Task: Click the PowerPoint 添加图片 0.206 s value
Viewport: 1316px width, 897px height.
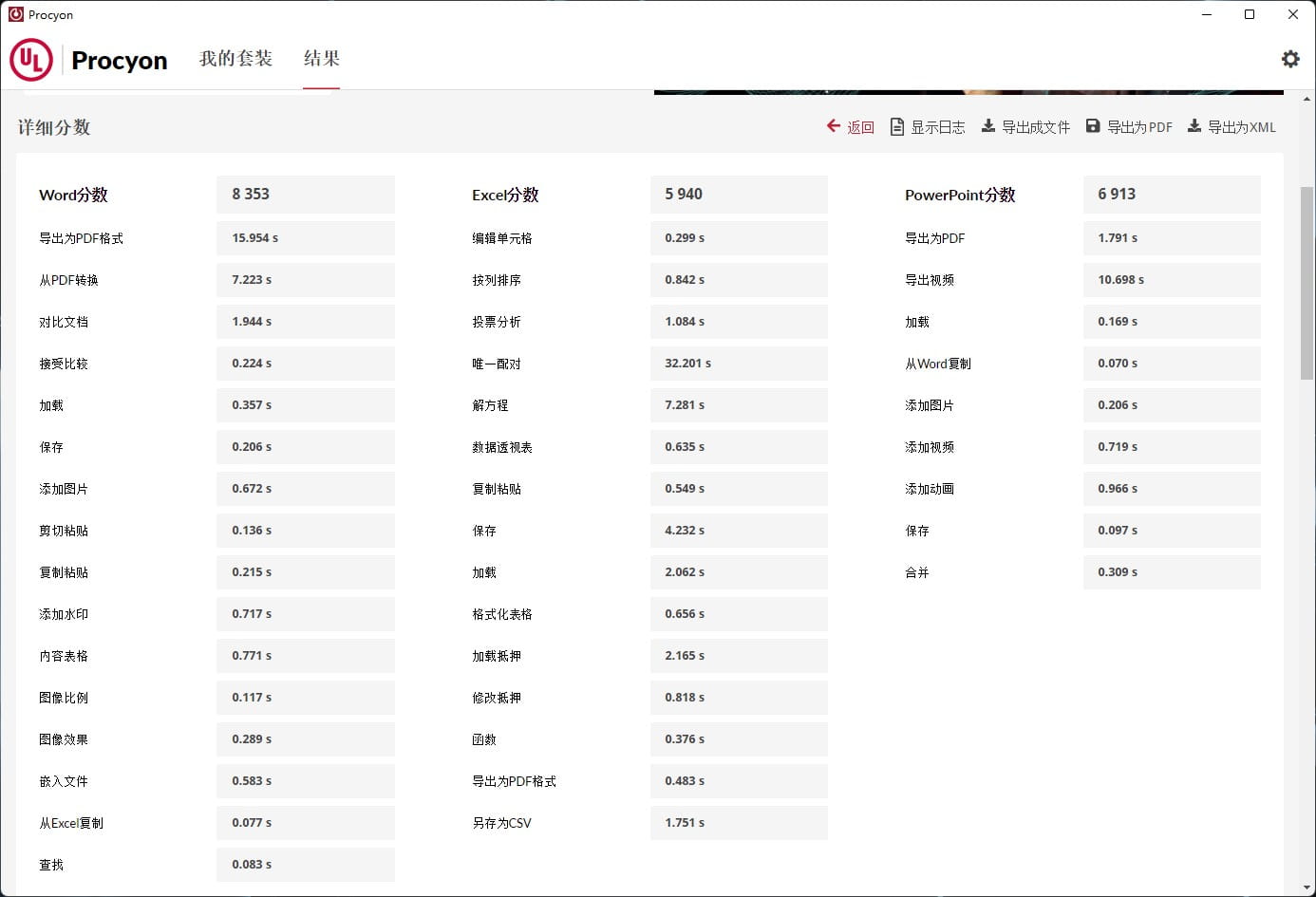Action: tap(1172, 405)
